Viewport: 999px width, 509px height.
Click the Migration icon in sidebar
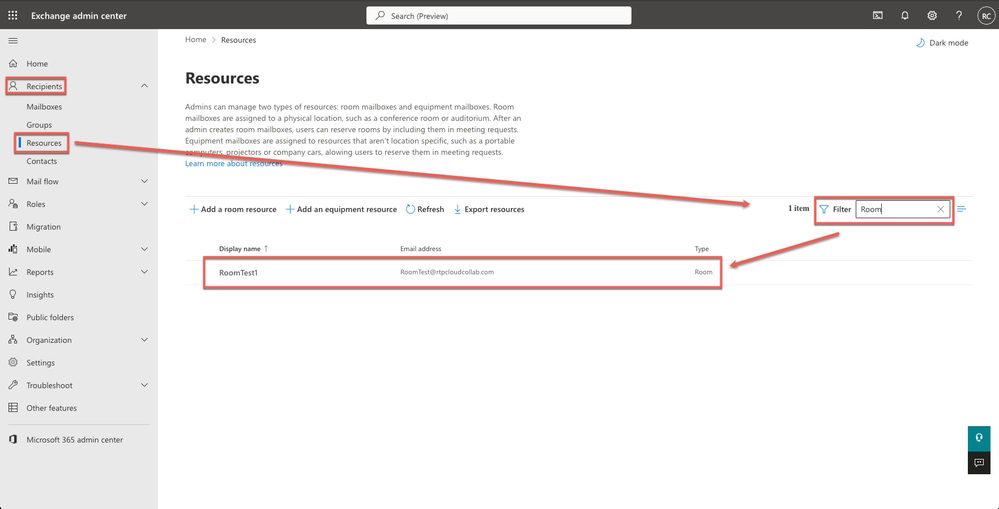[x=13, y=227]
